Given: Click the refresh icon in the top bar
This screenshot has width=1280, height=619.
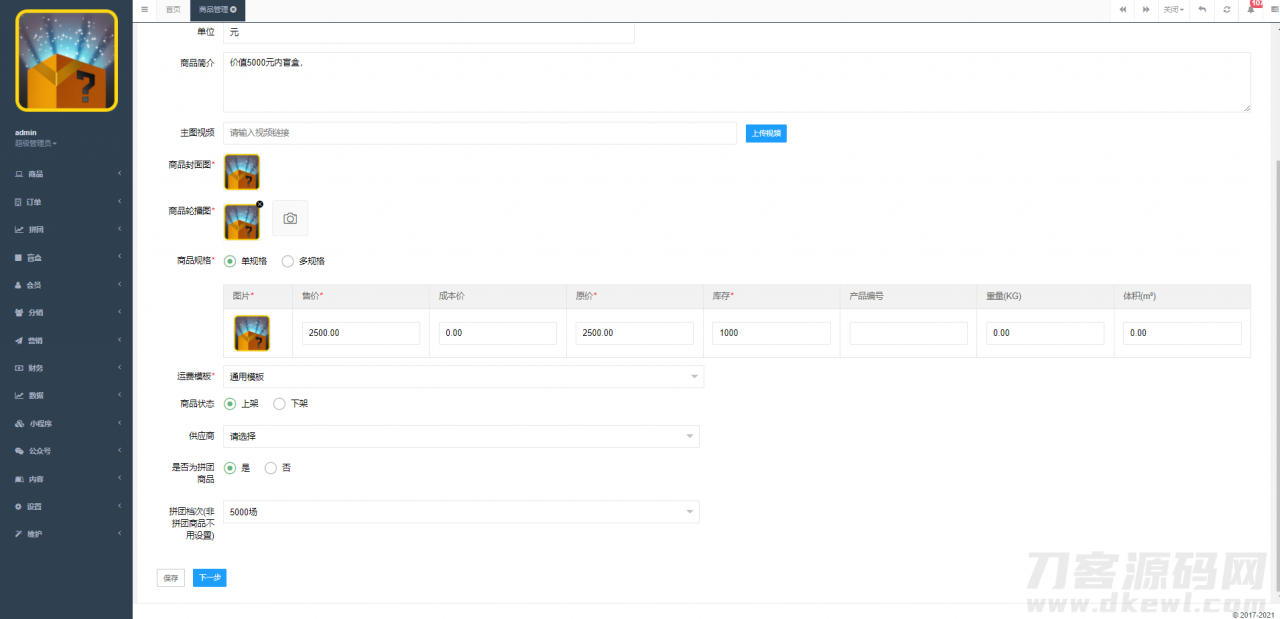Looking at the screenshot, I should pyautogui.click(x=1227, y=9).
